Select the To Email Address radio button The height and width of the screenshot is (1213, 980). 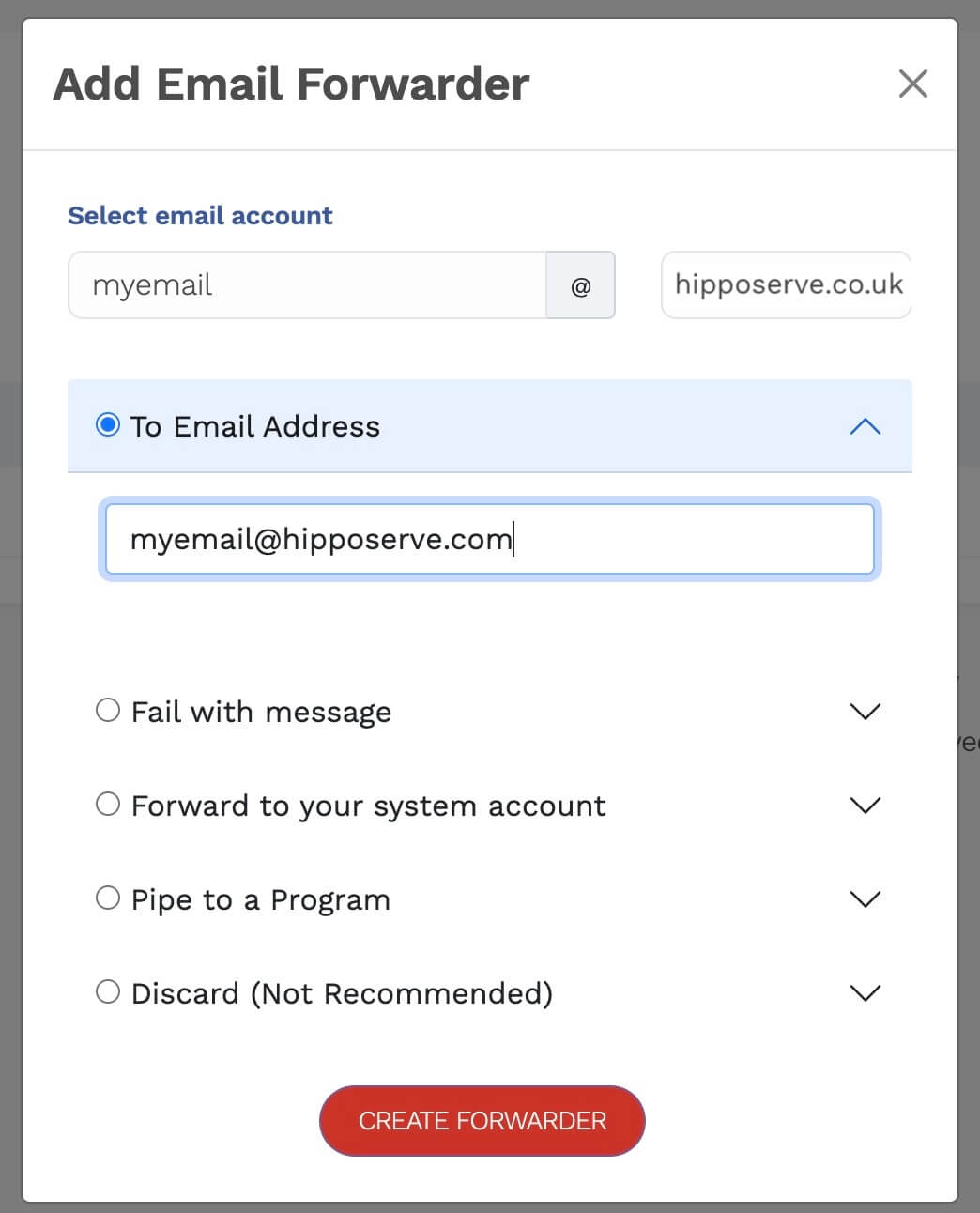point(108,425)
